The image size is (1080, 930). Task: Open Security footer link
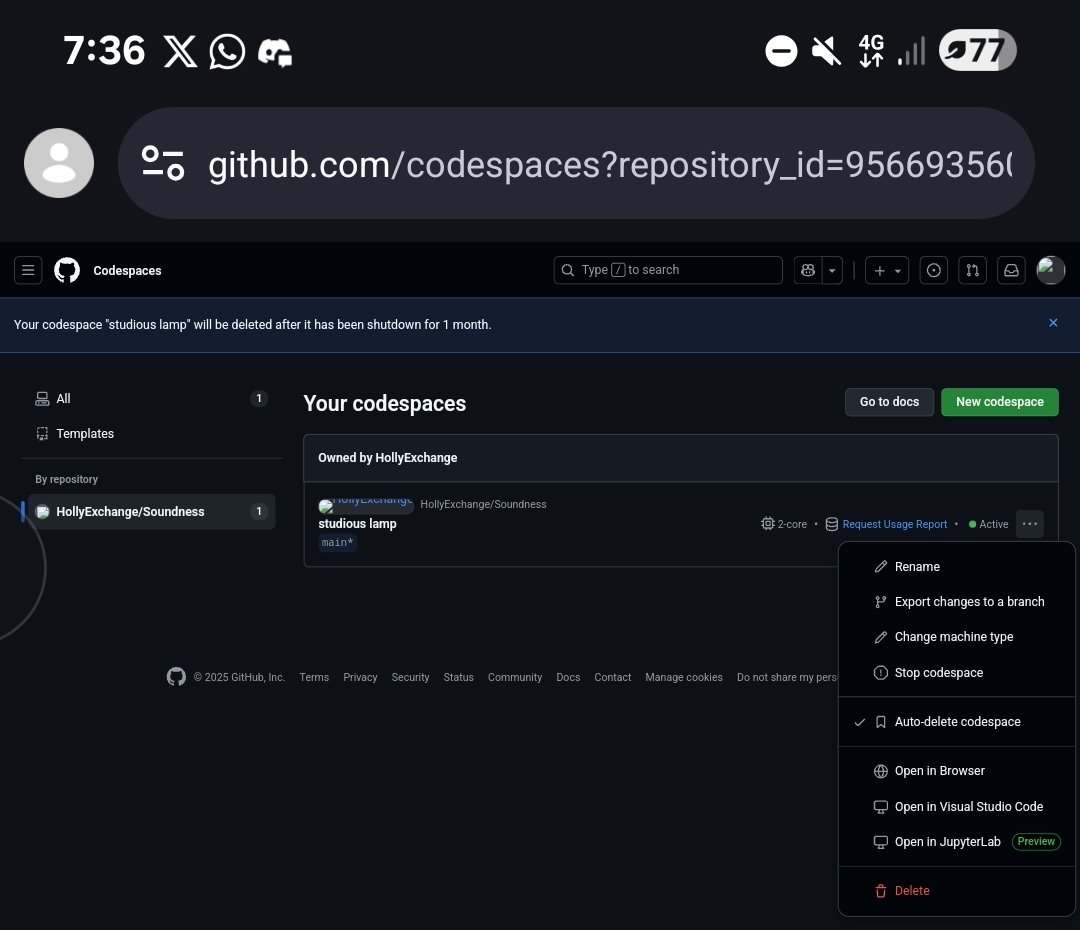tap(410, 677)
